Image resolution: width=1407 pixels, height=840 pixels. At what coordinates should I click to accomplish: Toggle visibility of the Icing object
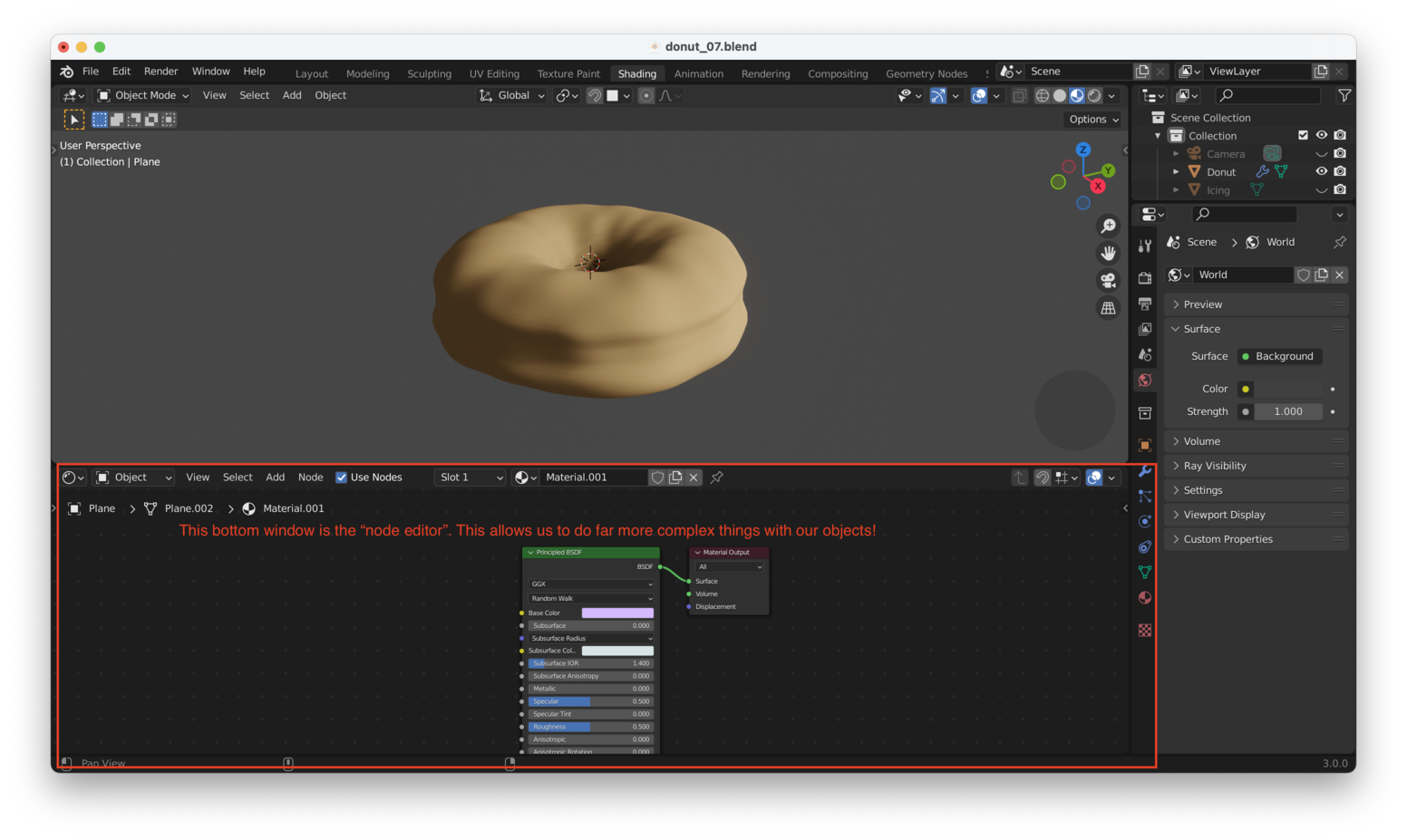1321,189
